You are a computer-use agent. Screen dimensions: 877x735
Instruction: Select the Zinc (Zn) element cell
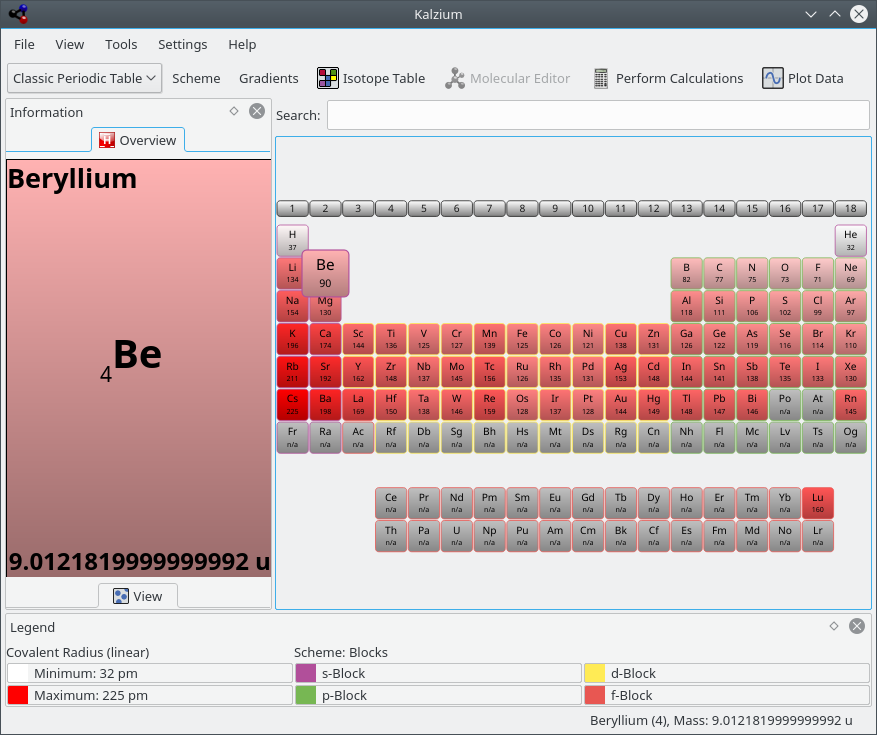pos(653,339)
